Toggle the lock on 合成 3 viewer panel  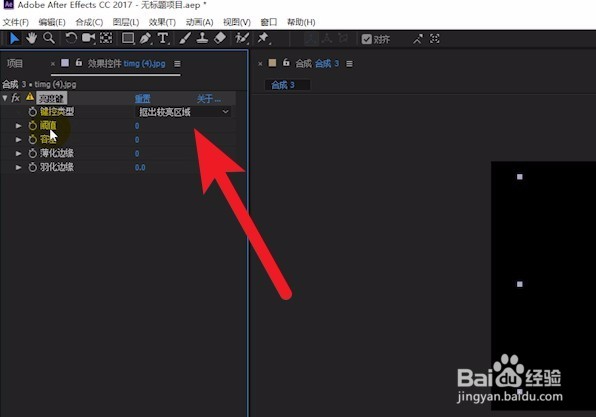pos(286,62)
